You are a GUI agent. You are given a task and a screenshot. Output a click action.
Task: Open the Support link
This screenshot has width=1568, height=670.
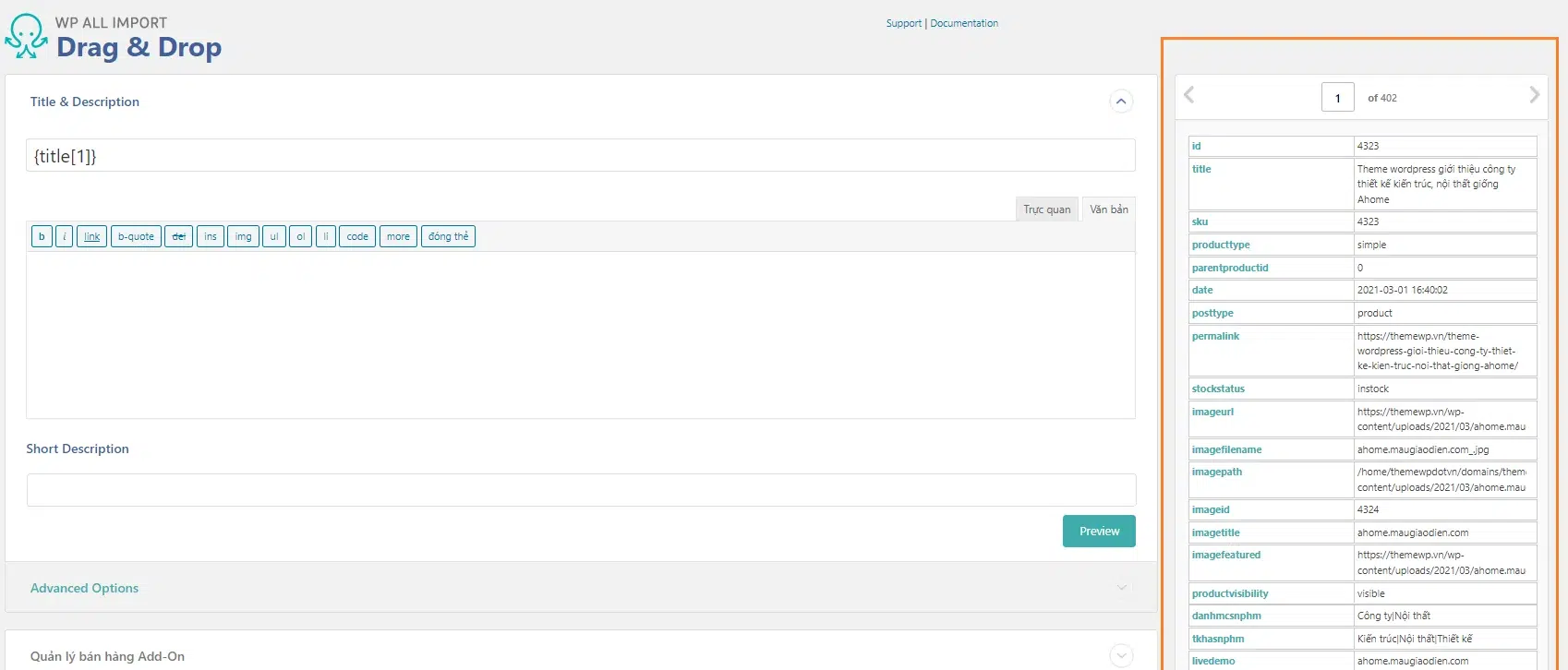coord(904,23)
